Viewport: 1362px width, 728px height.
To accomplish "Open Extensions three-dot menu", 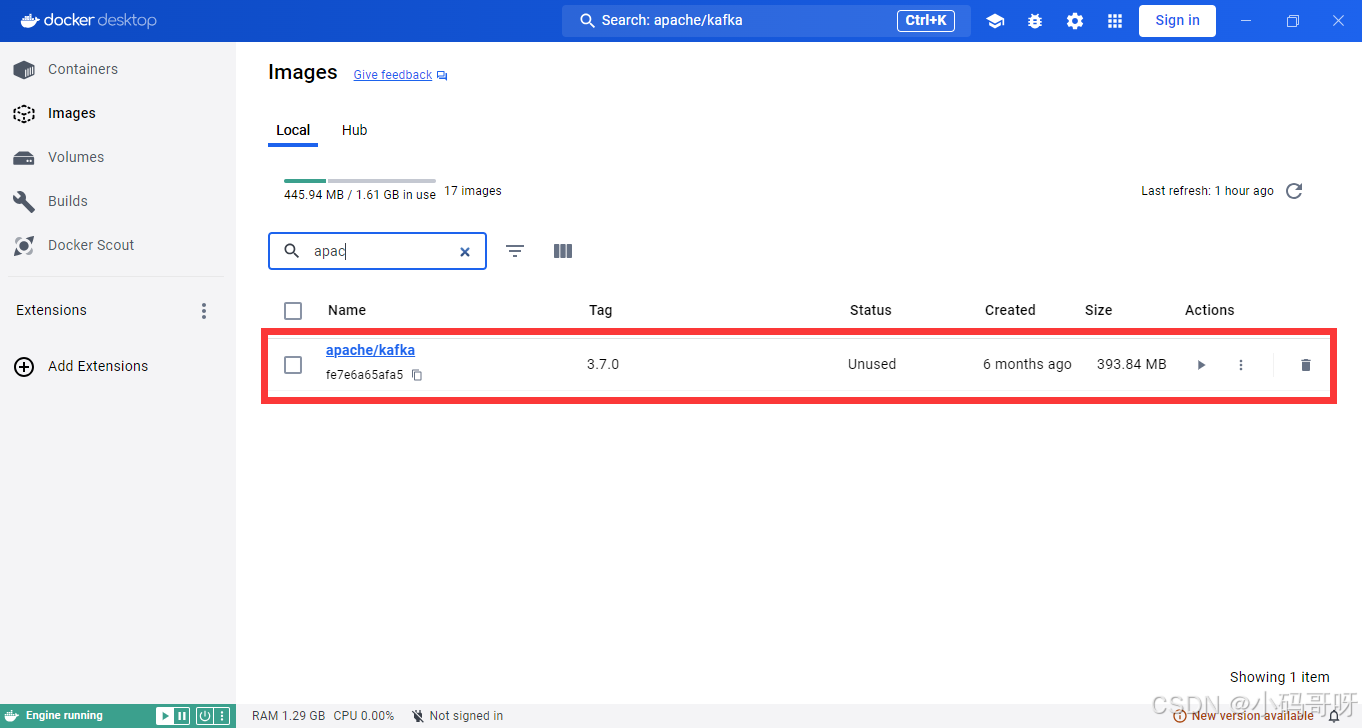I will [x=204, y=311].
